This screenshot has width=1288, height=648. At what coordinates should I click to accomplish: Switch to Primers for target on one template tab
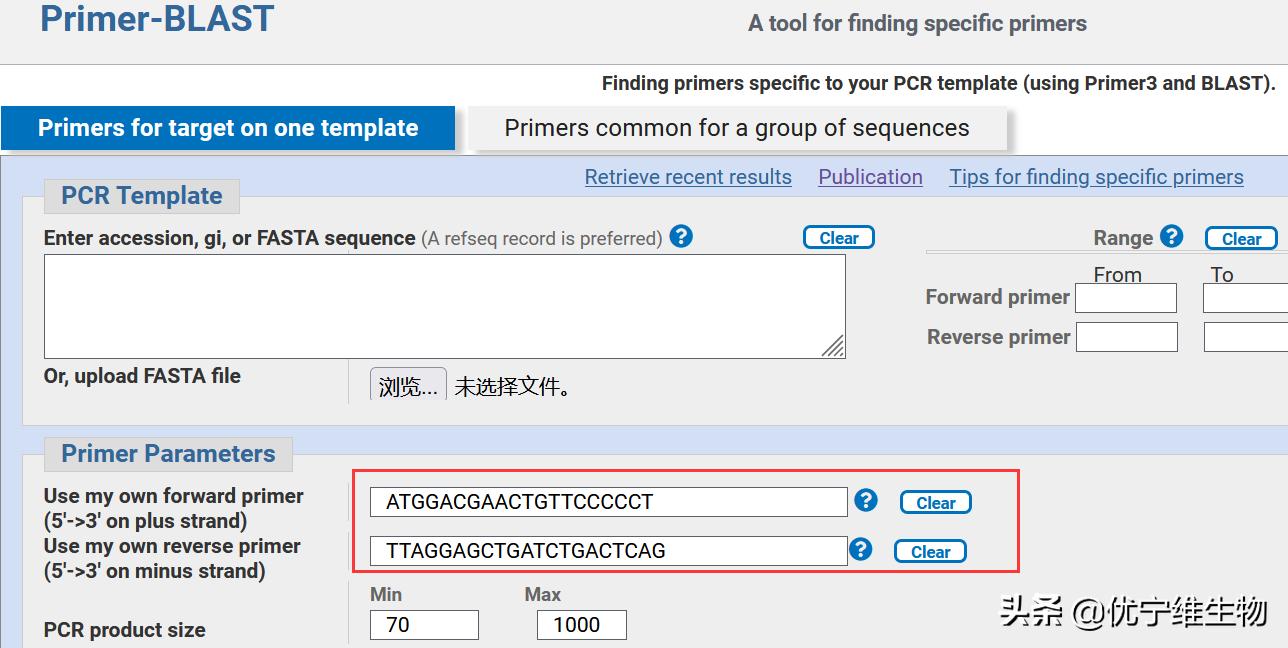228,128
